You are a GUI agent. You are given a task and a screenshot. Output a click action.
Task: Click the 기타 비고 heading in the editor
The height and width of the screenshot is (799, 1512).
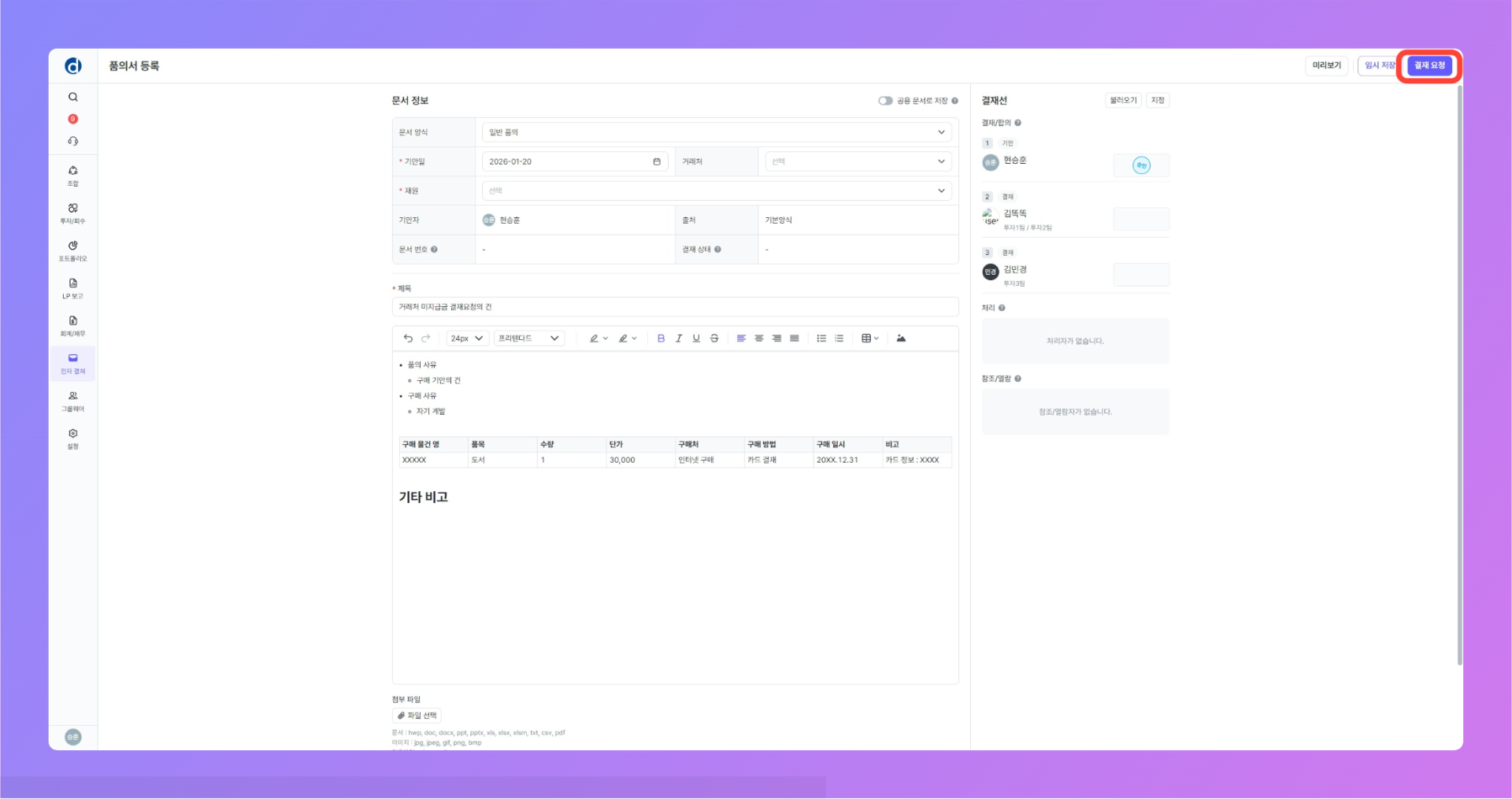tap(424, 498)
